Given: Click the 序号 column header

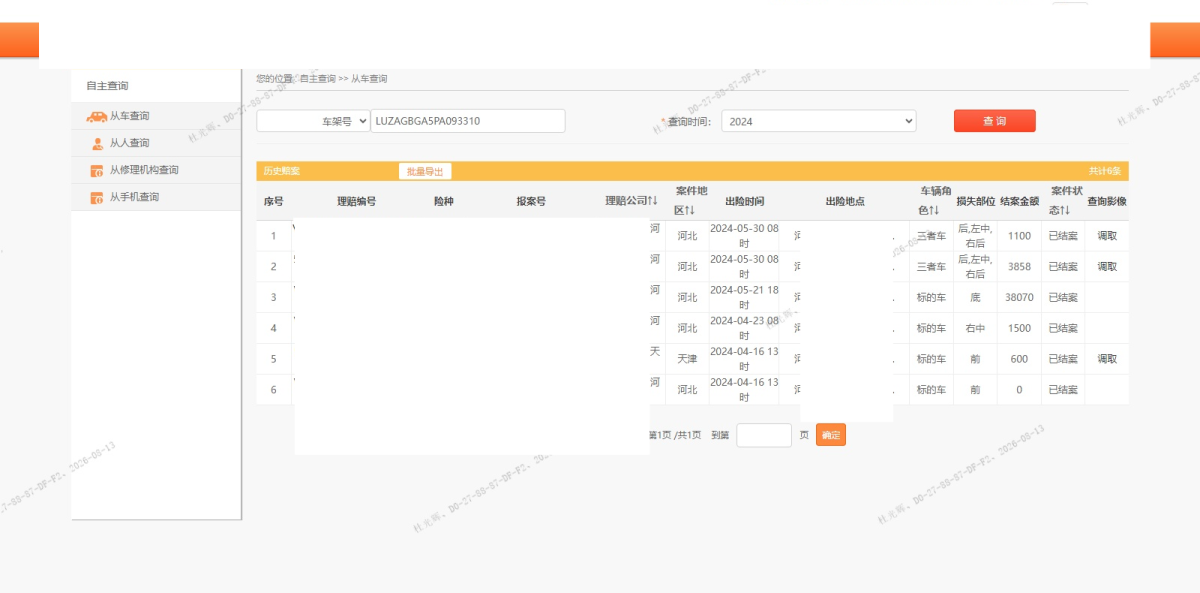Looking at the screenshot, I should [274, 201].
